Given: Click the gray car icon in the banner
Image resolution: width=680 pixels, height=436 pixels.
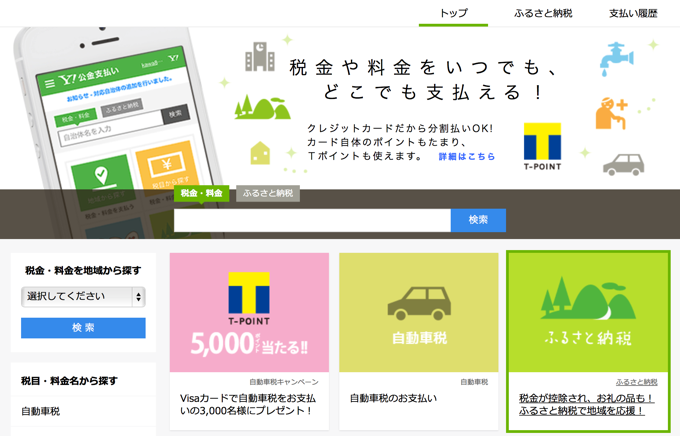Looking at the screenshot, I should click(x=624, y=164).
